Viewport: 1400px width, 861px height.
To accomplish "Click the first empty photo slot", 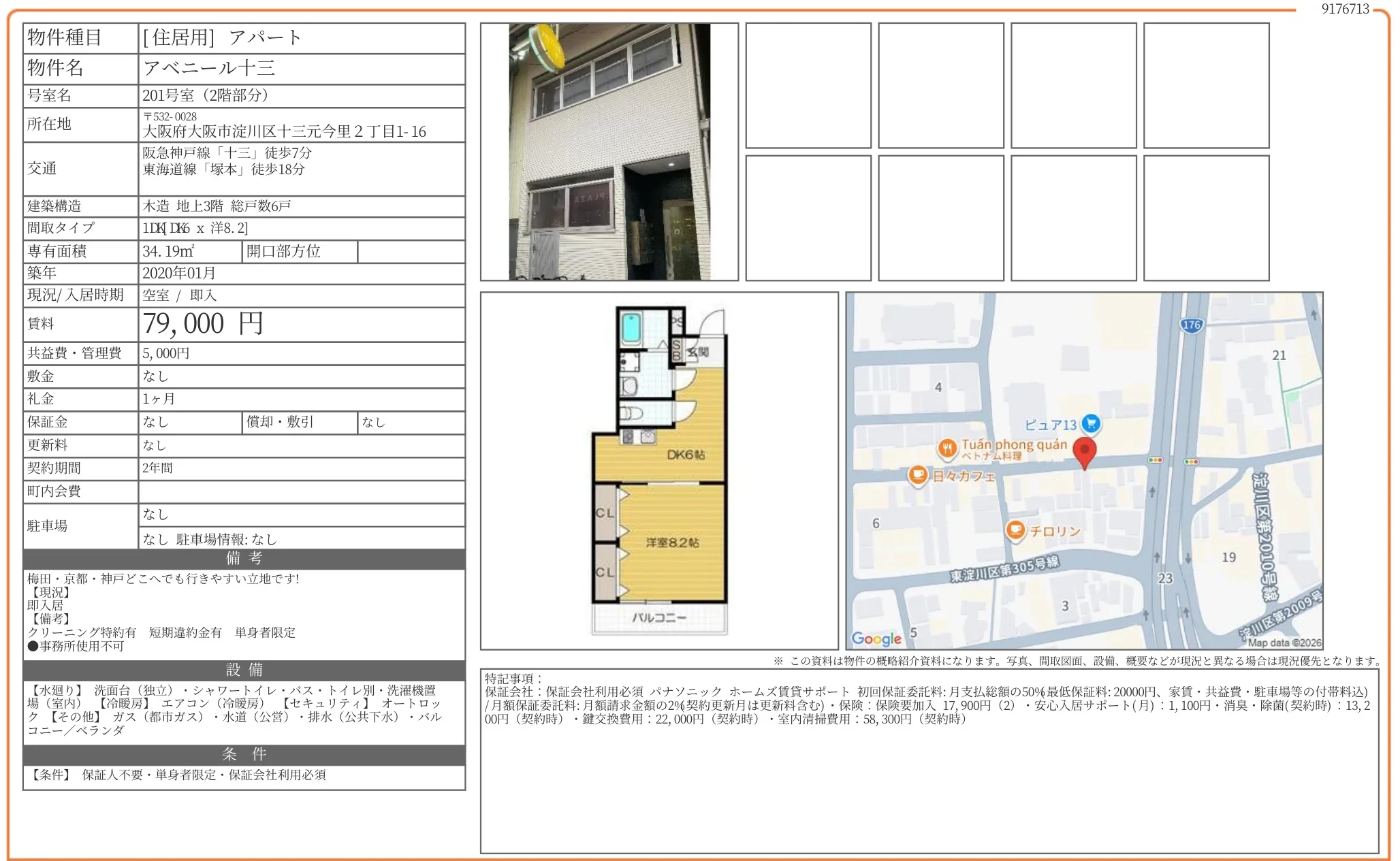I will click(x=808, y=86).
